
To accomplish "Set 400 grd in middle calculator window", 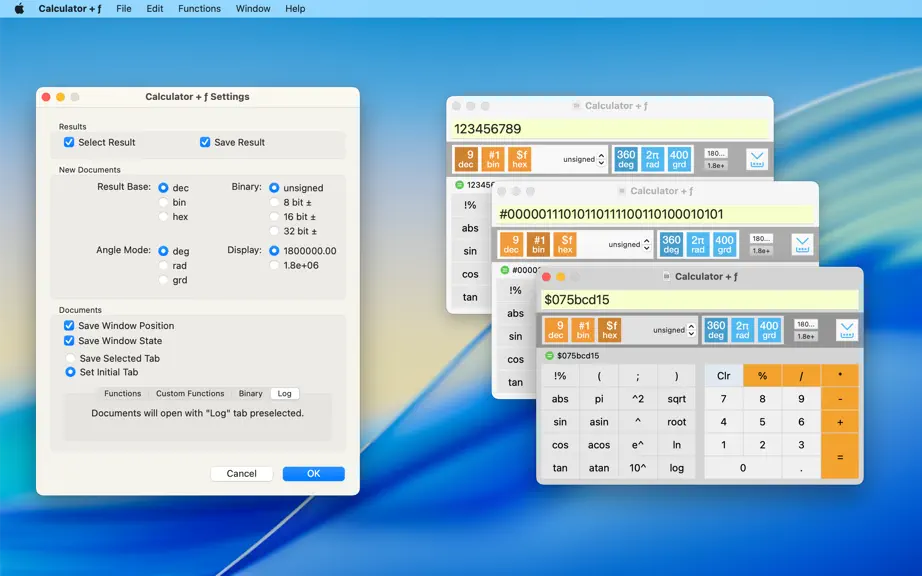I will tap(724, 245).
